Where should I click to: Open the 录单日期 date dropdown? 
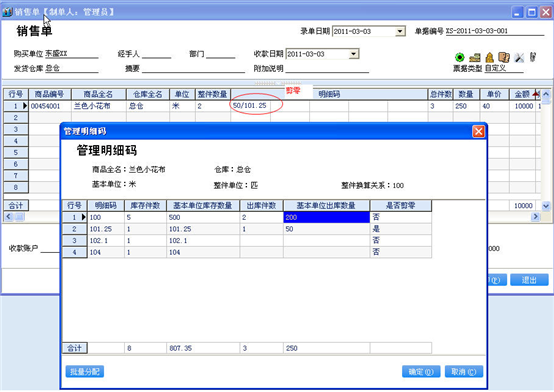pyautogui.click(x=400, y=31)
